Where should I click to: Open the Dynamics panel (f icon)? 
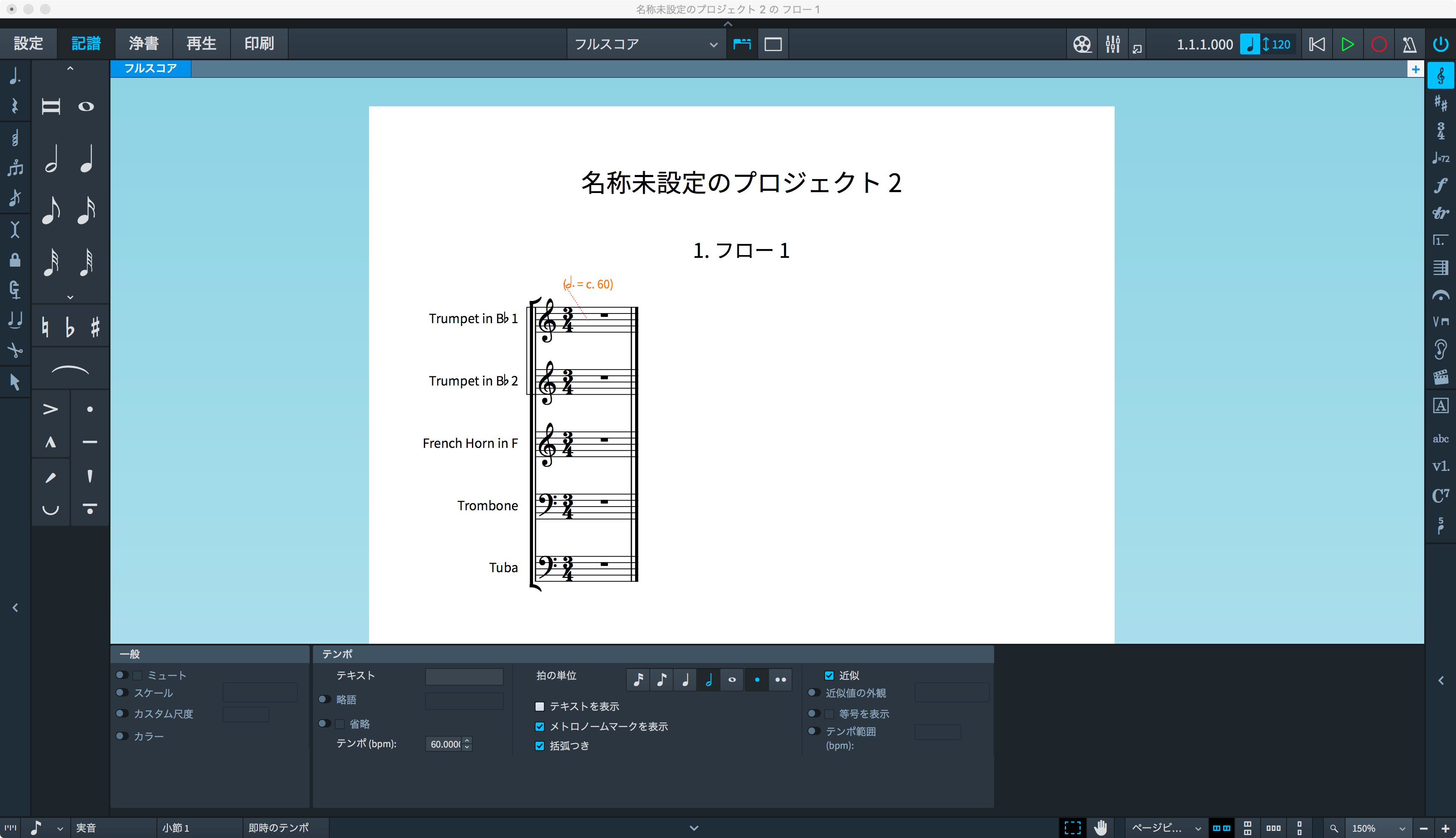pyautogui.click(x=1441, y=185)
